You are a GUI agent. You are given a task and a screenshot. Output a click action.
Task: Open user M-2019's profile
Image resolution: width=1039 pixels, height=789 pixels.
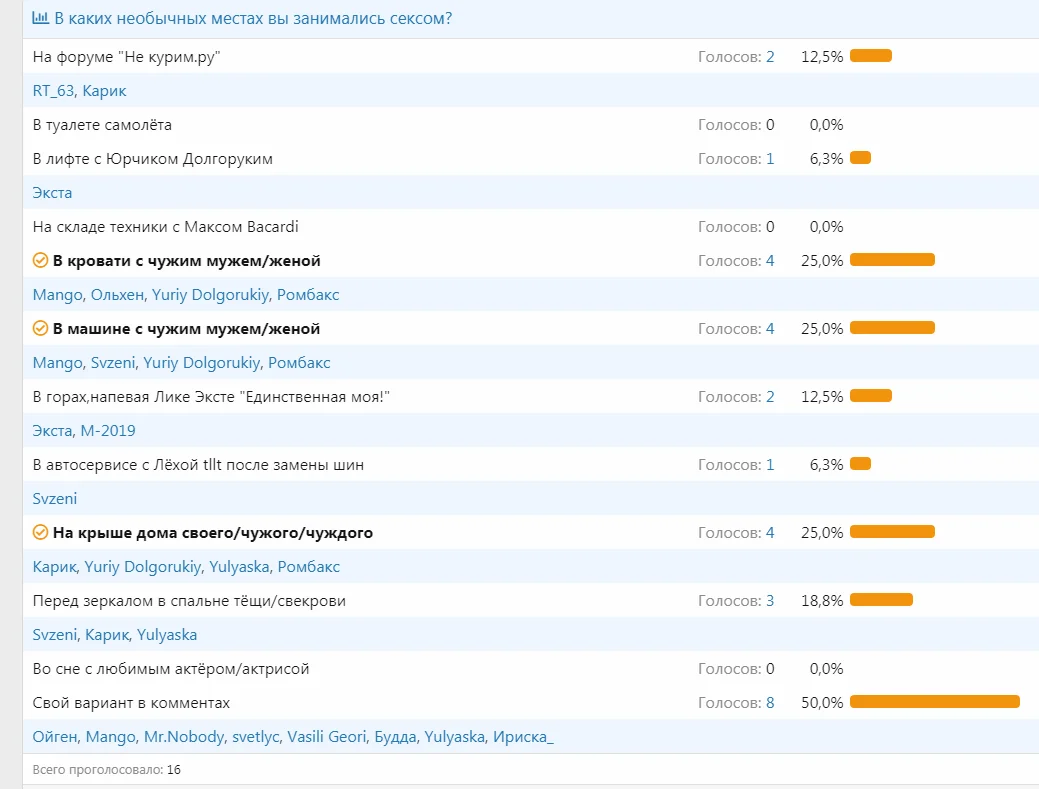[108, 431]
